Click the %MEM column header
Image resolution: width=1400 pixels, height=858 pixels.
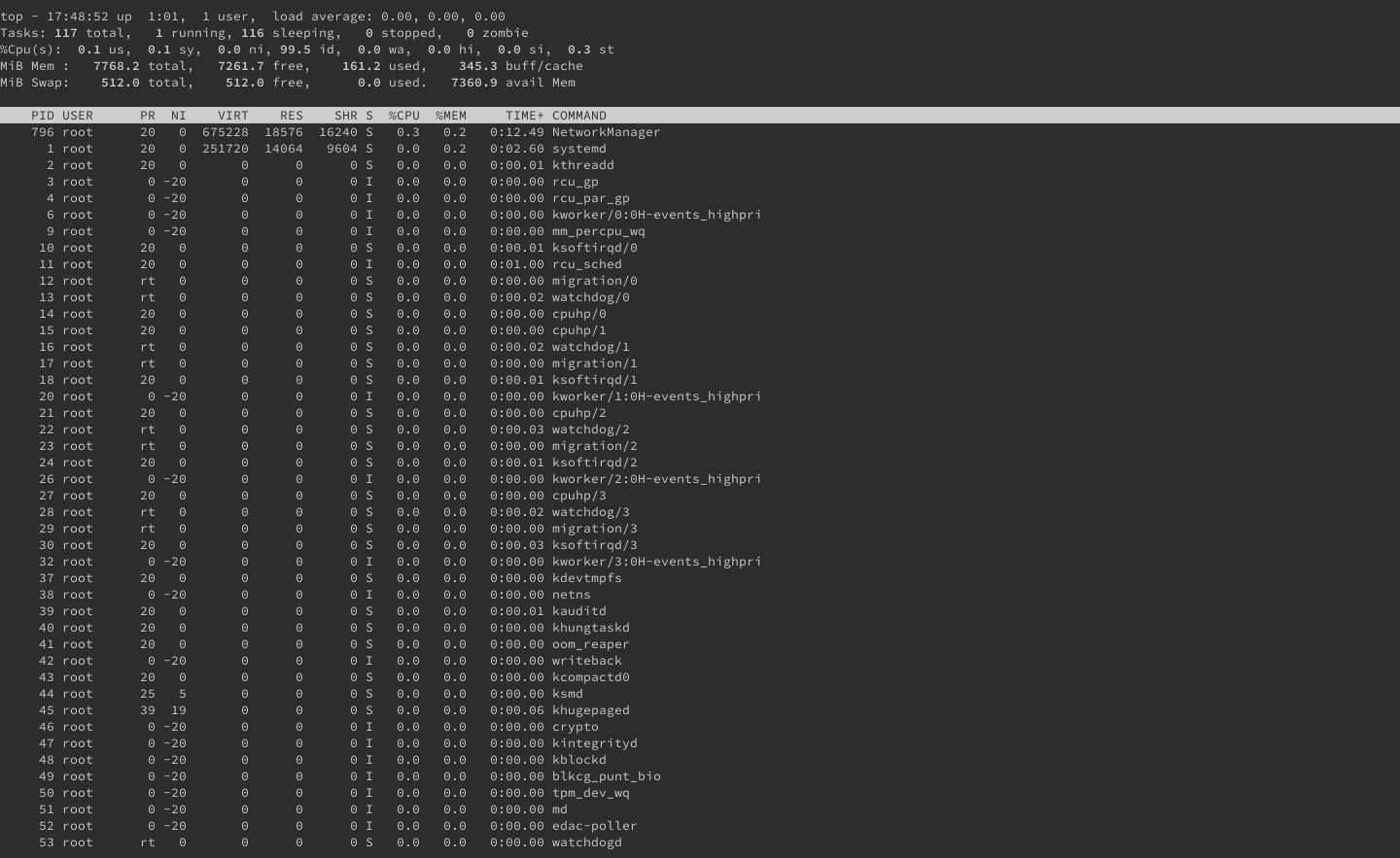coord(449,116)
